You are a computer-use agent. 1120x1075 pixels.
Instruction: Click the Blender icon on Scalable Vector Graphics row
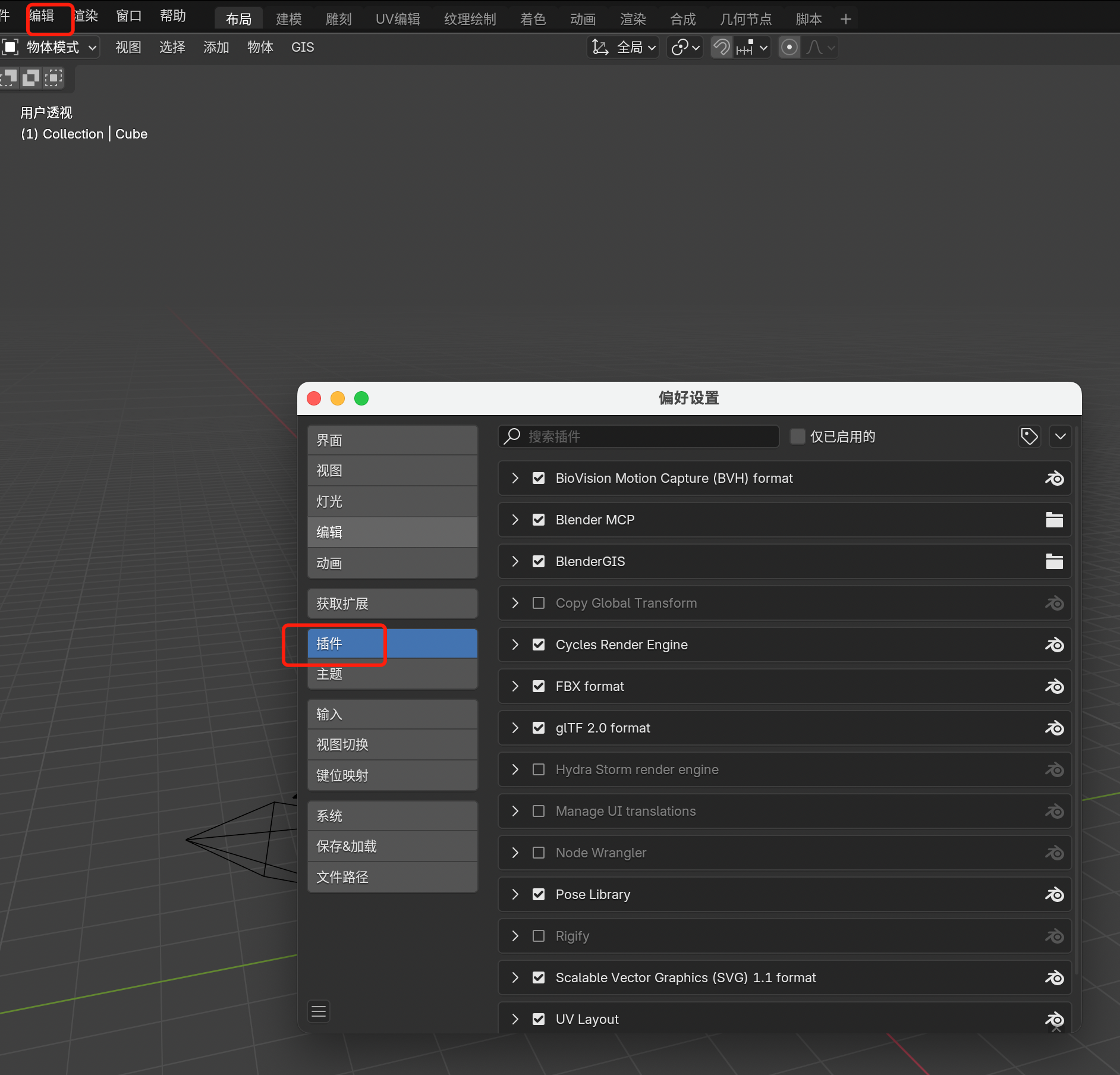(1054, 977)
